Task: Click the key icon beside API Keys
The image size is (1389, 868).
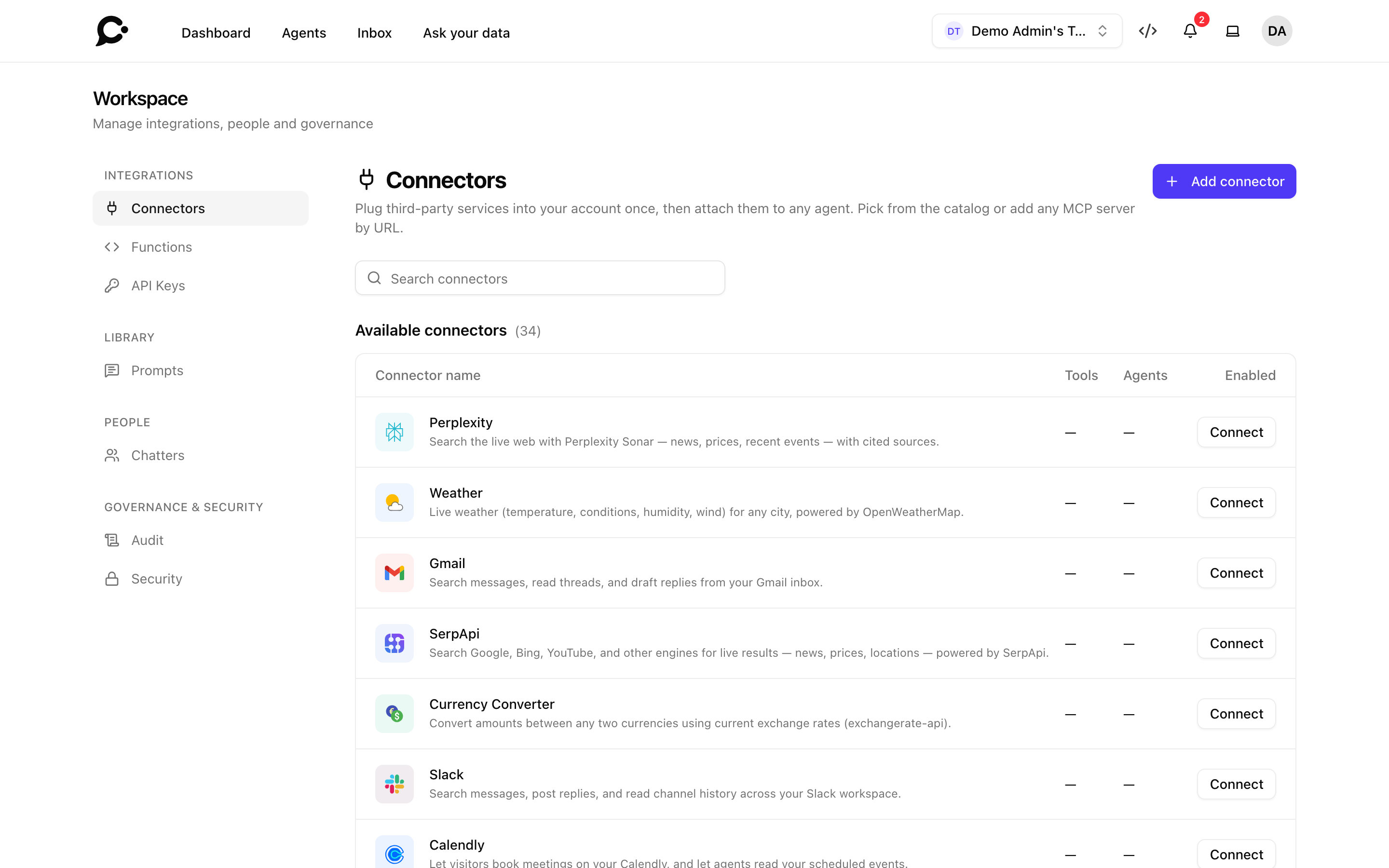Action: pos(112,285)
